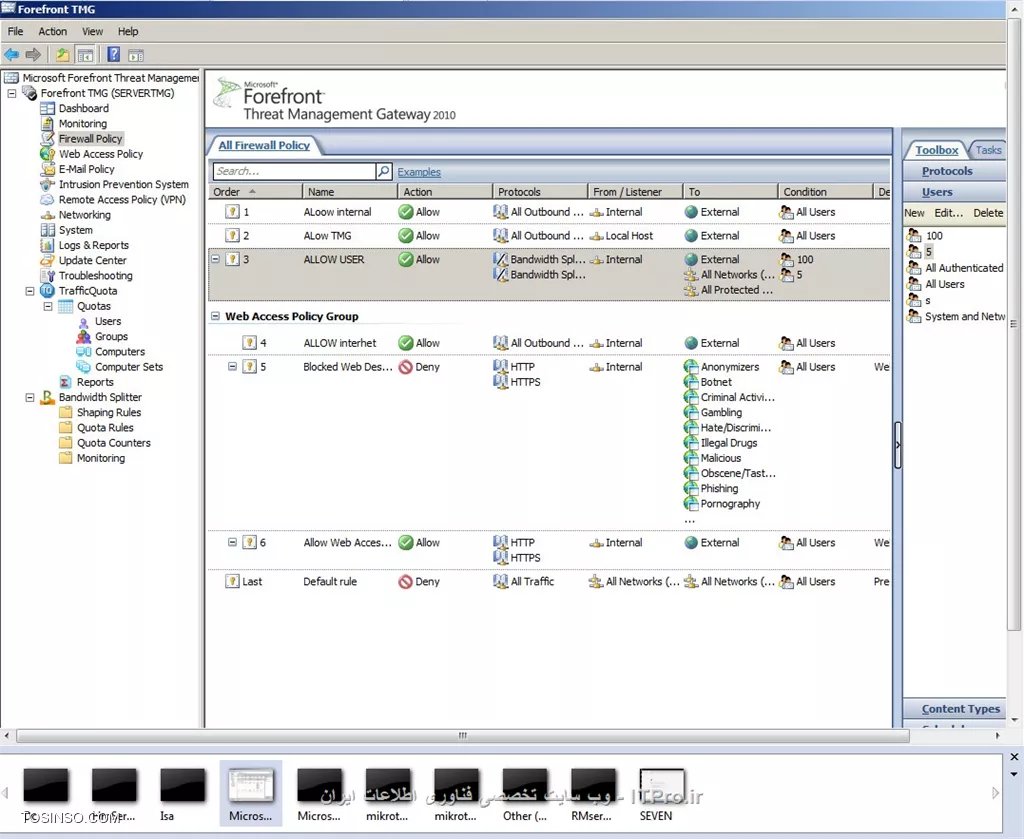Open the Quota Counters folder
This screenshot has width=1024, height=839.
[114, 443]
